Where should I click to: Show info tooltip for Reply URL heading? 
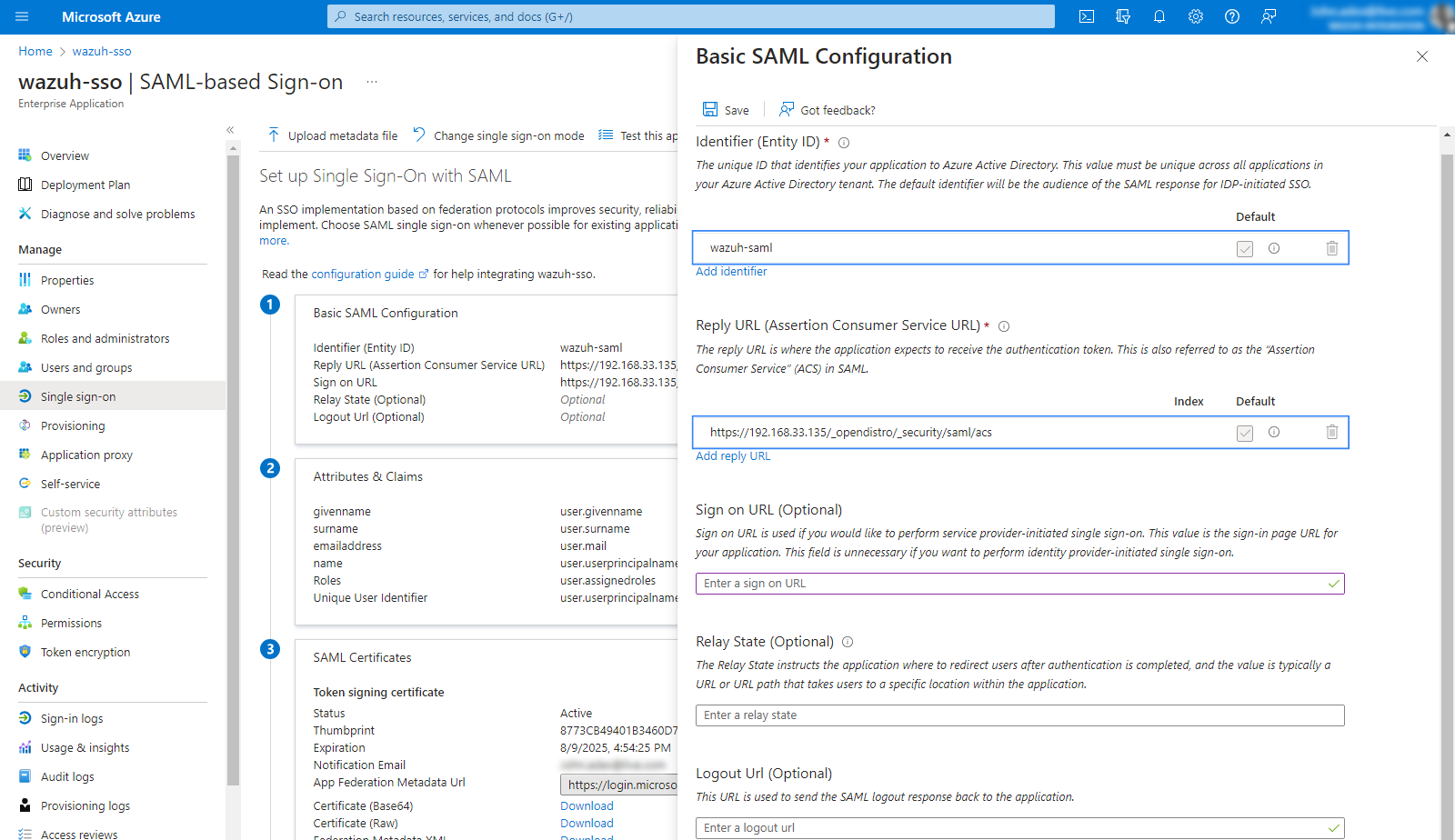(1004, 326)
